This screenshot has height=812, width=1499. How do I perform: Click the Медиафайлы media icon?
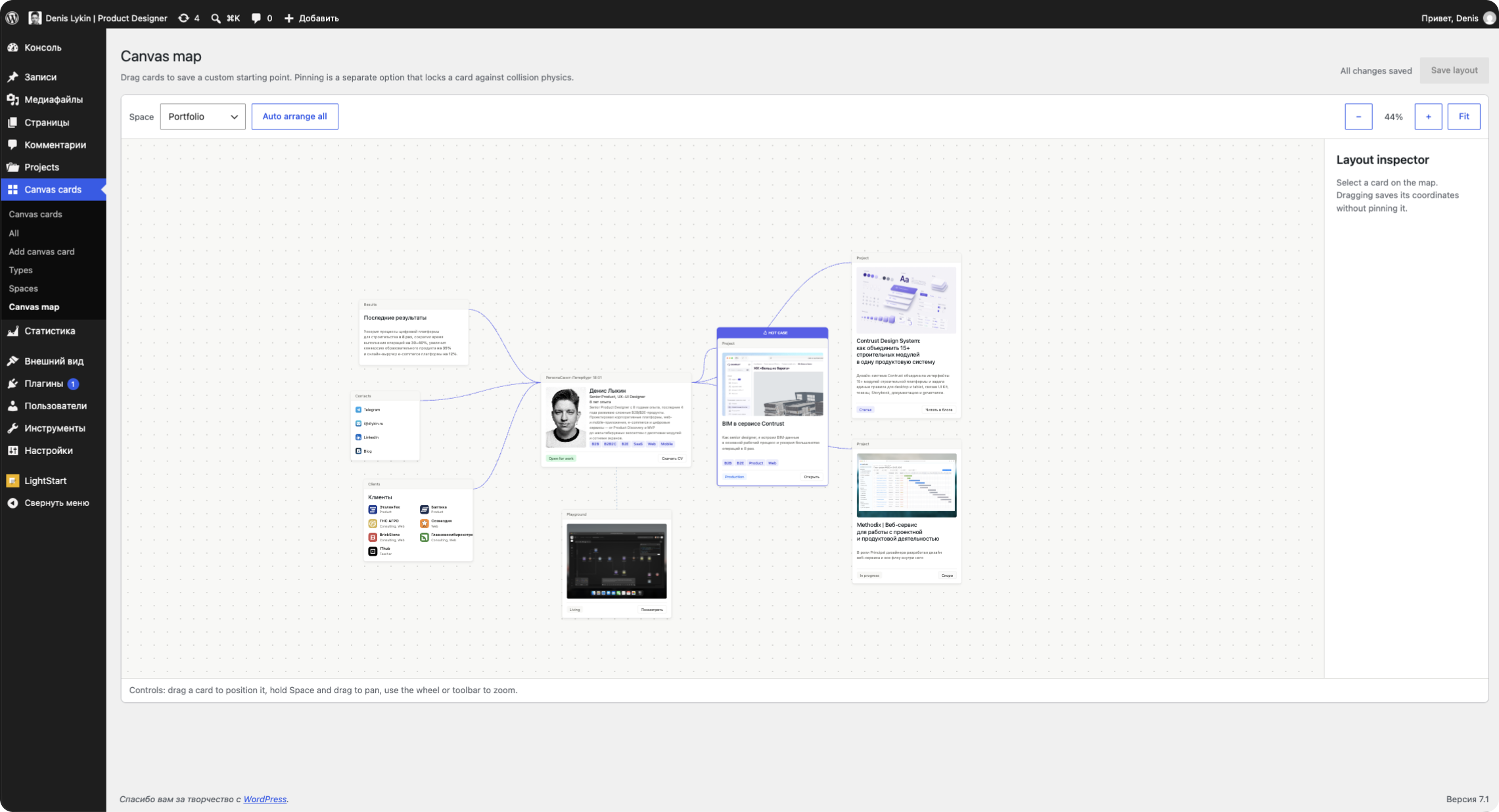(12, 99)
